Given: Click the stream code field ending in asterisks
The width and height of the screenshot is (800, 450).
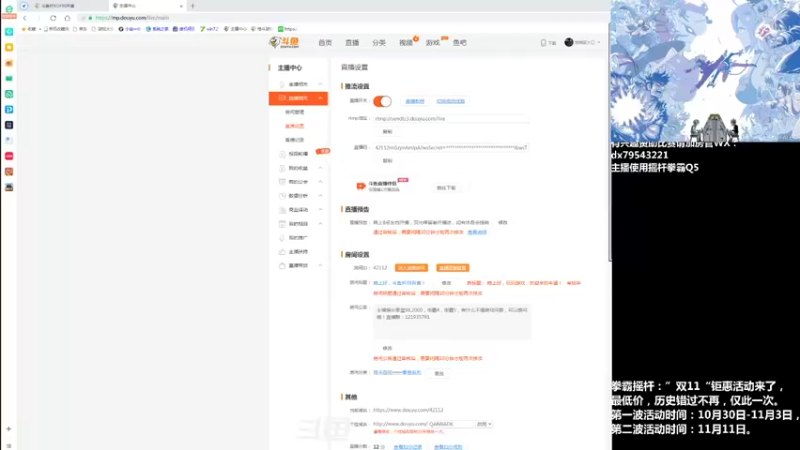Looking at the screenshot, I should [x=451, y=147].
